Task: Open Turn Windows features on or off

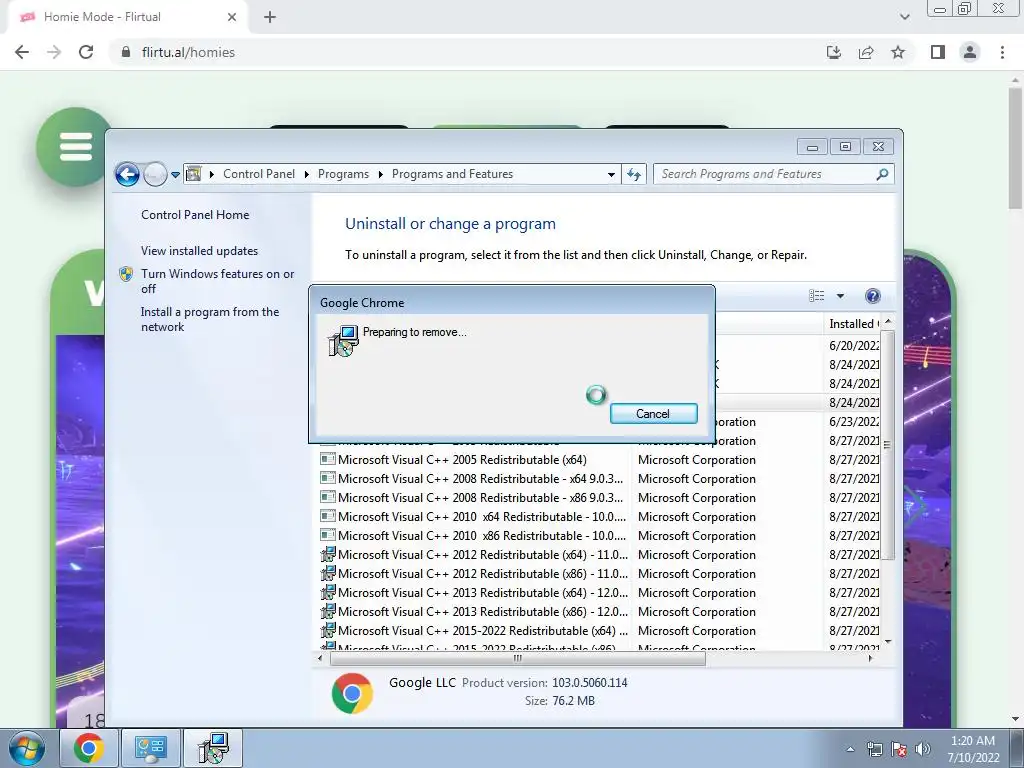Action: (x=217, y=281)
